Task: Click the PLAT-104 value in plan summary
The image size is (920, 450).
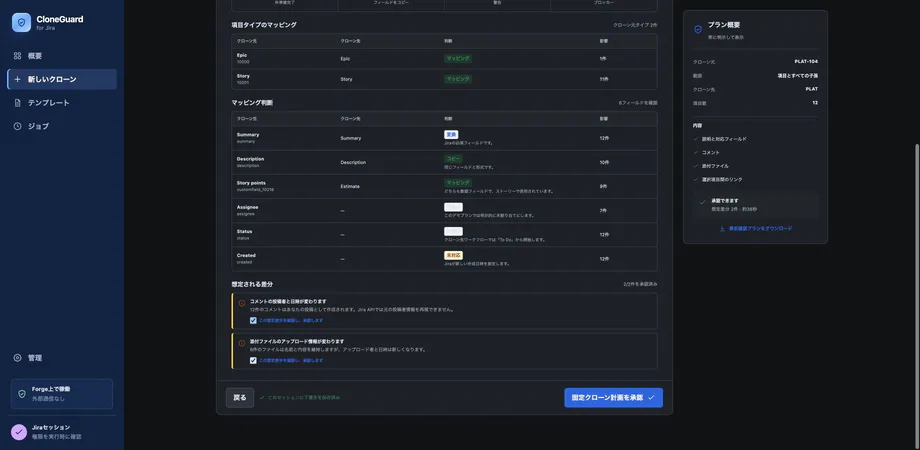Action: tap(806, 61)
